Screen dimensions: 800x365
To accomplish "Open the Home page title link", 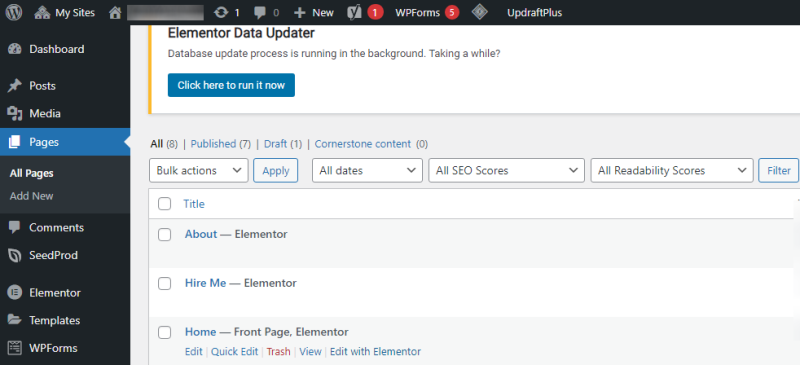I will point(201,332).
